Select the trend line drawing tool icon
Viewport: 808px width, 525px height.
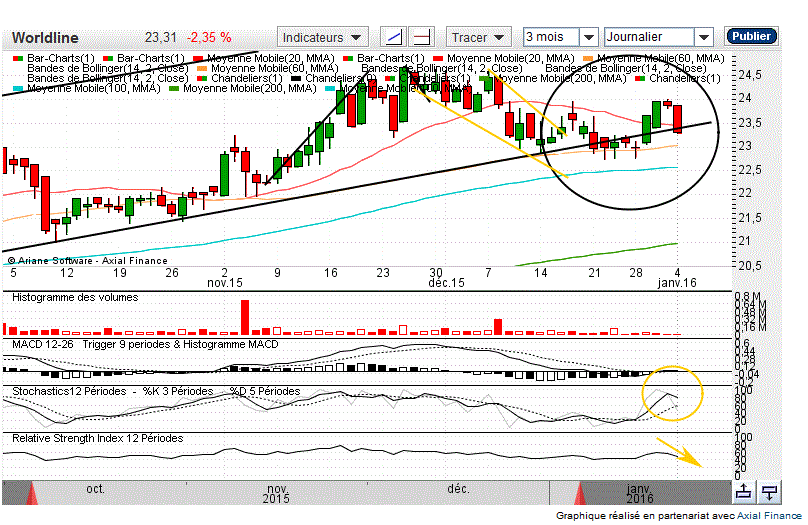click(394, 37)
